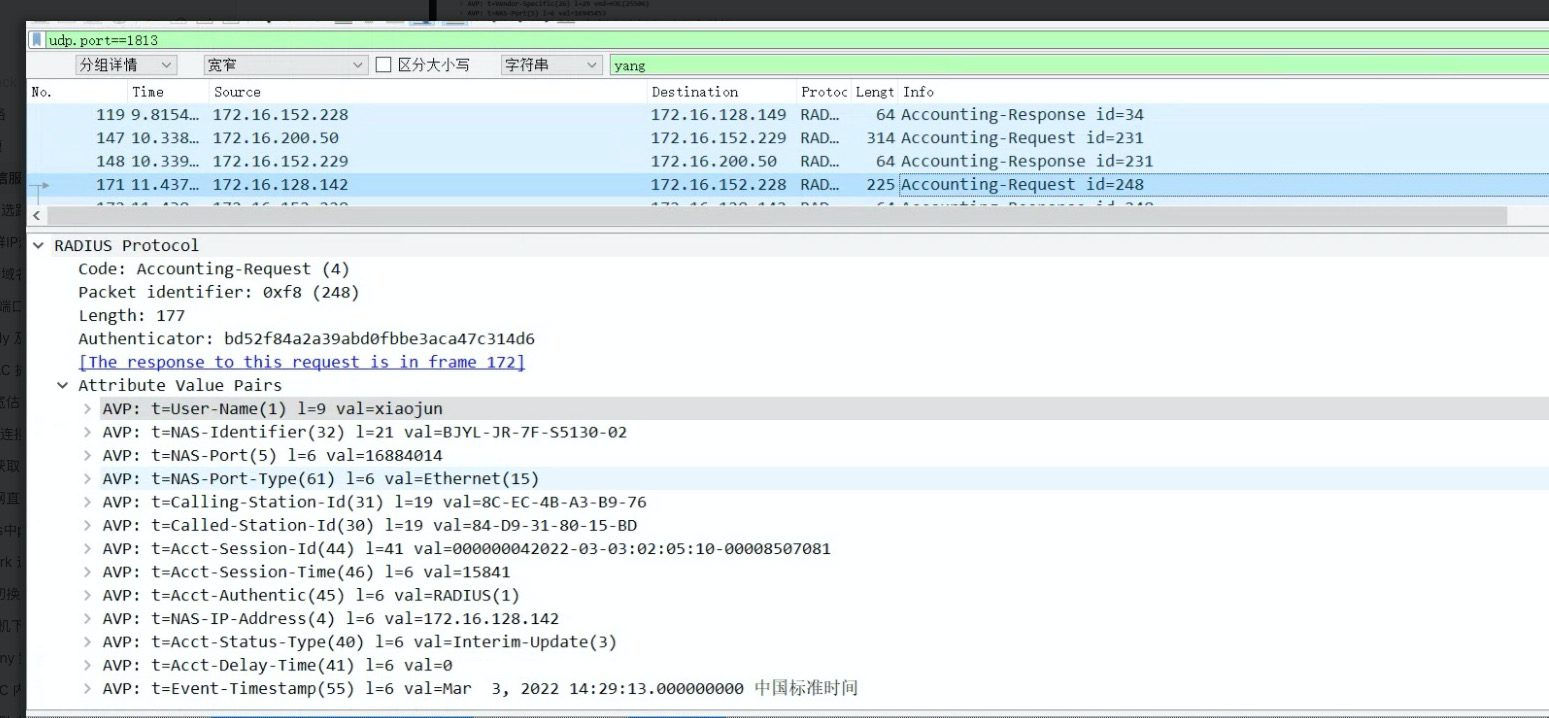The width and height of the screenshot is (1549, 718).
Task: Collapse the Attribute Value Pairs node
Action: tap(62, 386)
